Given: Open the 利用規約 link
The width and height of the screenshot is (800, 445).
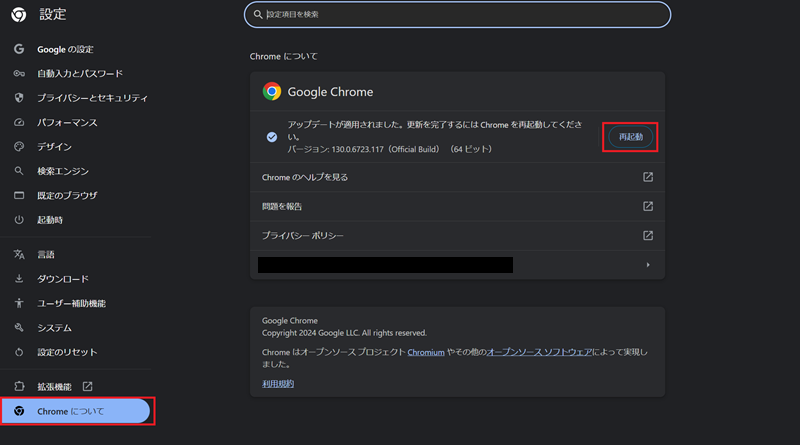Looking at the screenshot, I should coord(278,384).
